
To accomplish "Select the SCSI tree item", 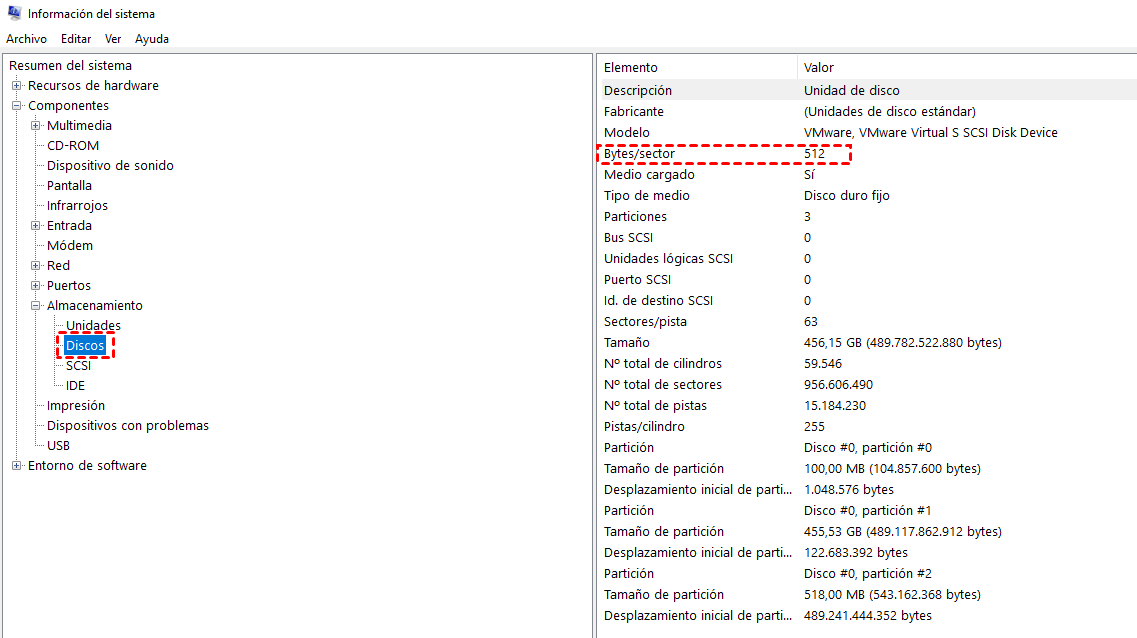I will [x=78, y=366].
